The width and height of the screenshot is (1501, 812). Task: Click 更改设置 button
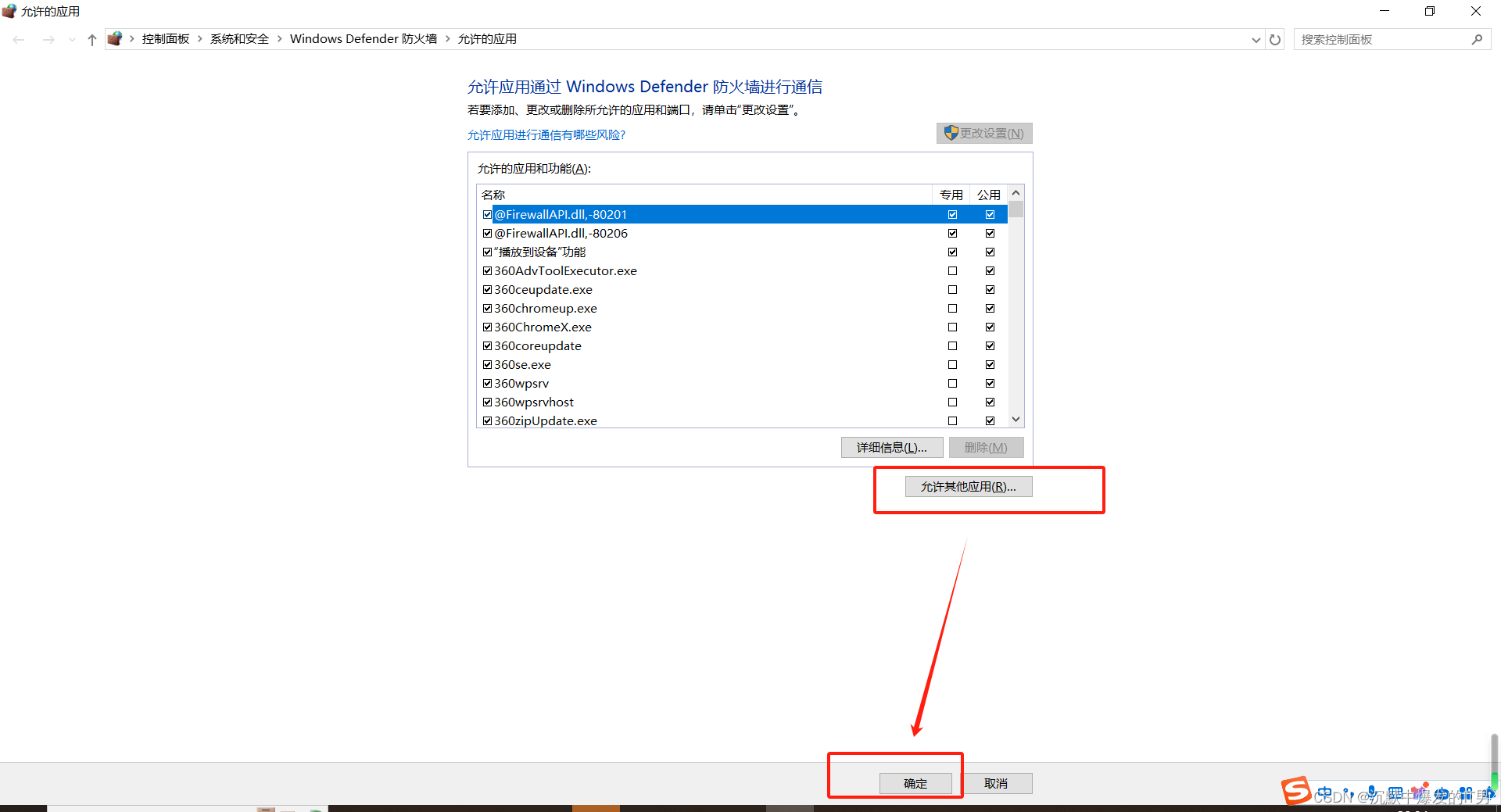[x=984, y=134]
